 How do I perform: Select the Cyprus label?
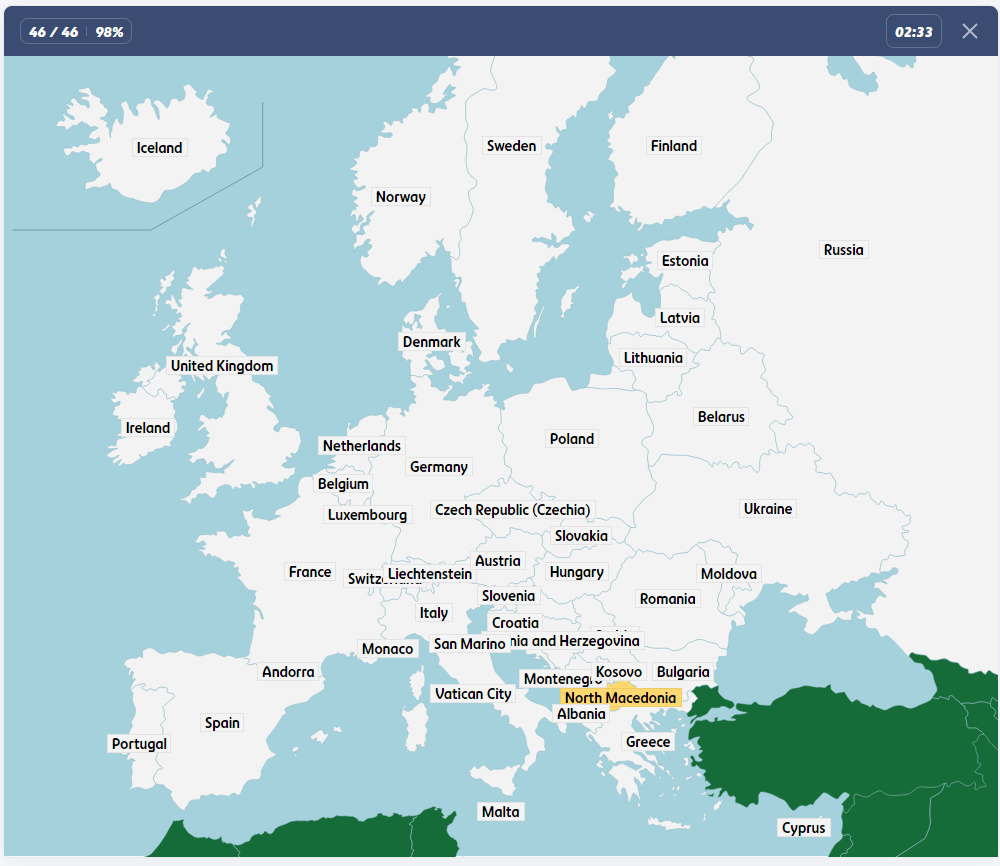pyautogui.click(x=803, y=828)
